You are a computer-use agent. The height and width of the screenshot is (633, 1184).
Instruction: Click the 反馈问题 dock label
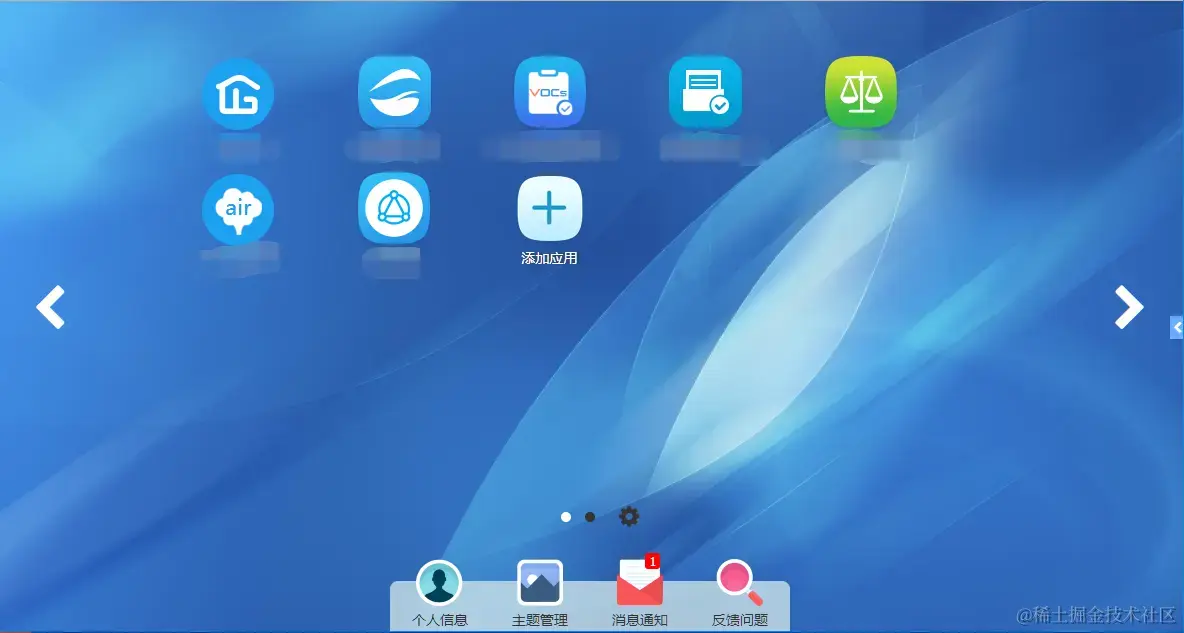740,620
